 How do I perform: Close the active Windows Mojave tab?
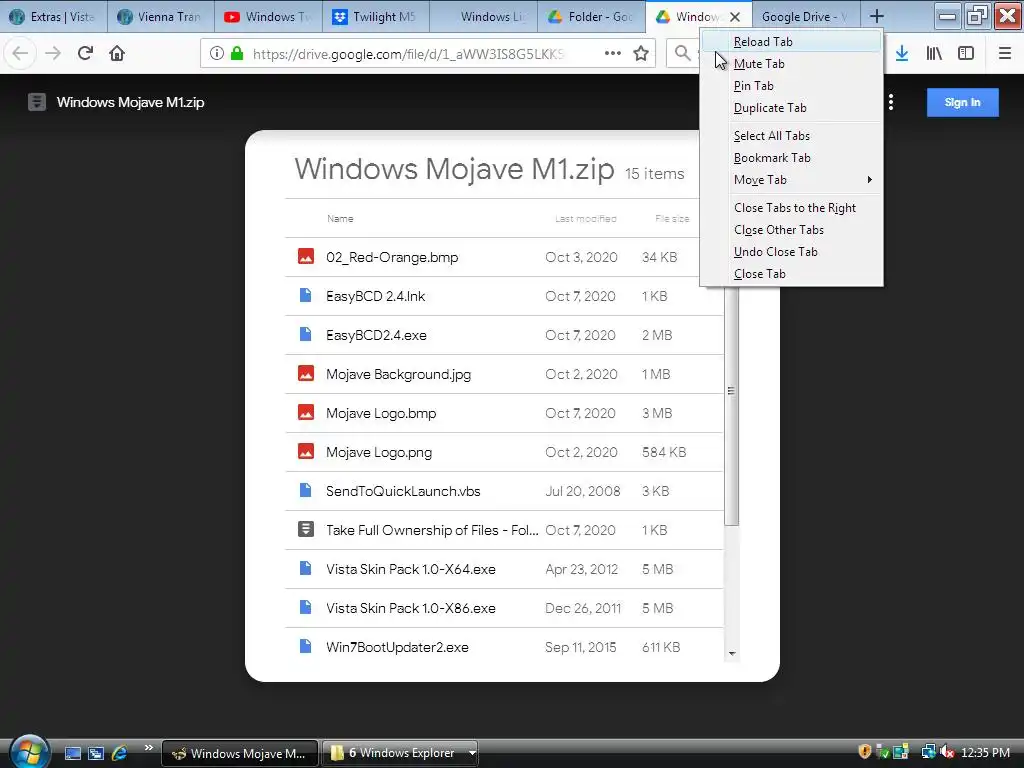pos(735,17)
